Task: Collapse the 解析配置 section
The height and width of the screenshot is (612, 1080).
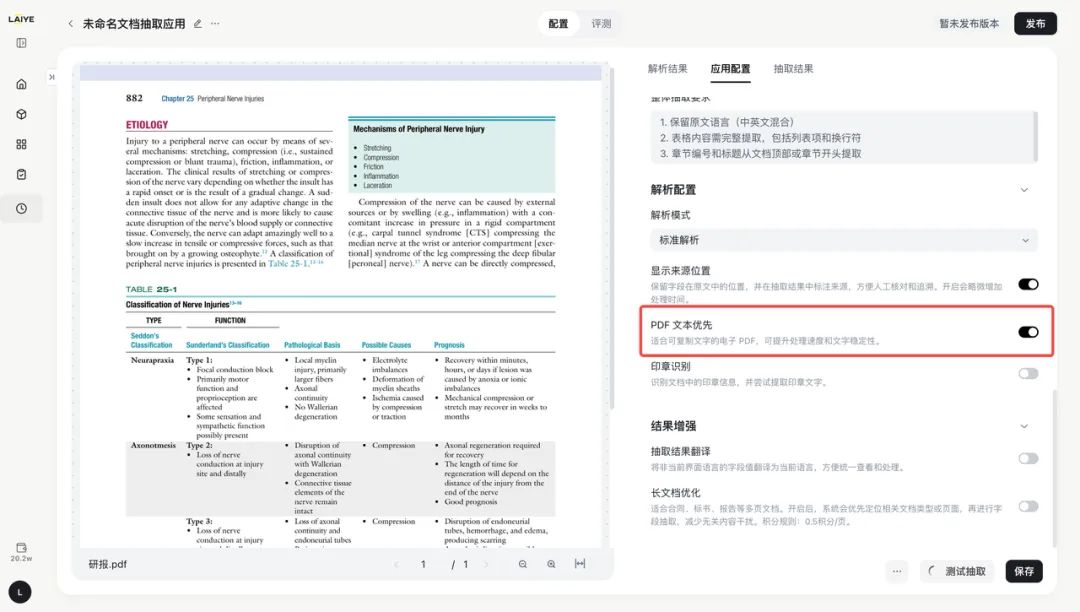Action: click(1024, 190)
